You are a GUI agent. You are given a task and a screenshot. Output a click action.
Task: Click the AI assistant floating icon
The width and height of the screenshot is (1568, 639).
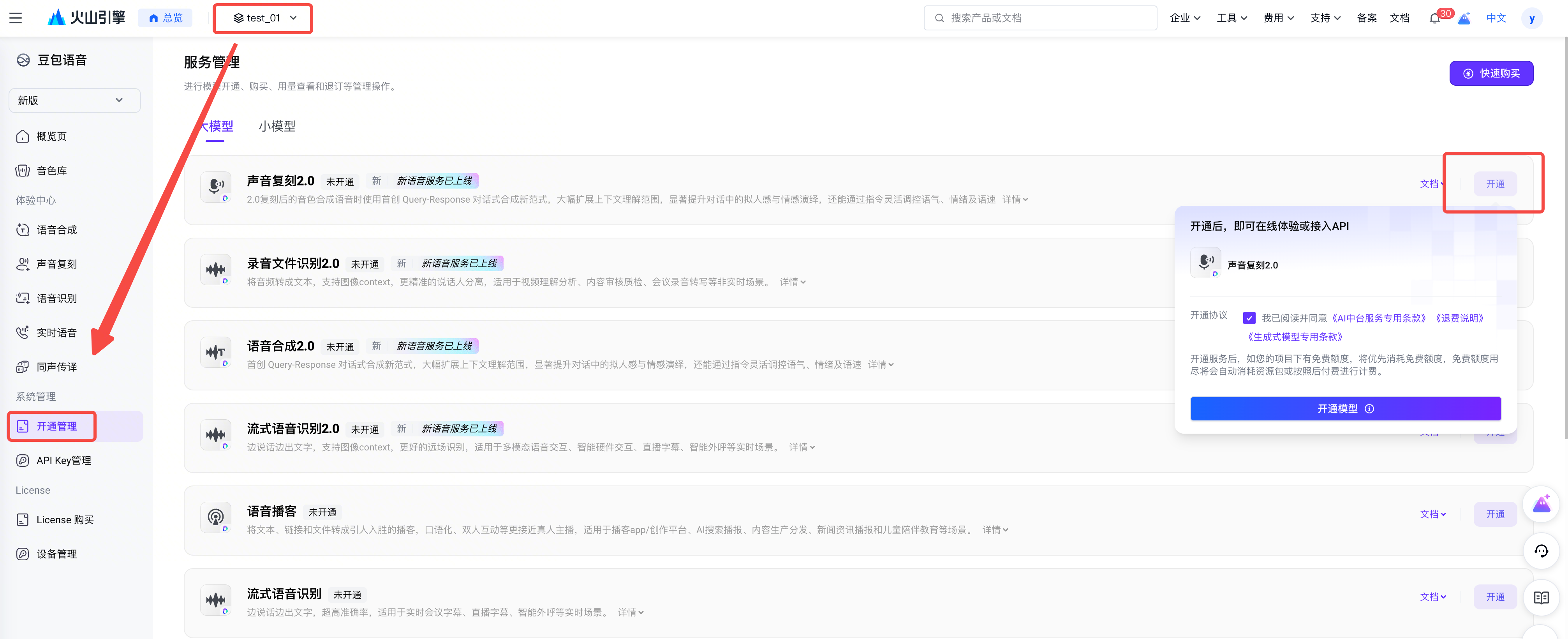point(1541,504)
